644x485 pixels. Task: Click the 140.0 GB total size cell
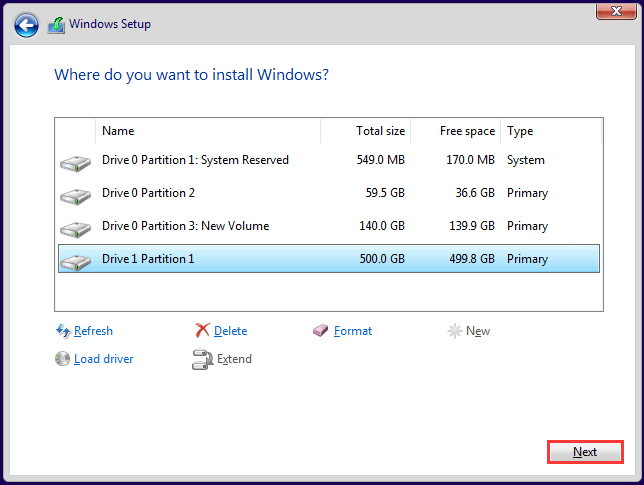[382, 225]
